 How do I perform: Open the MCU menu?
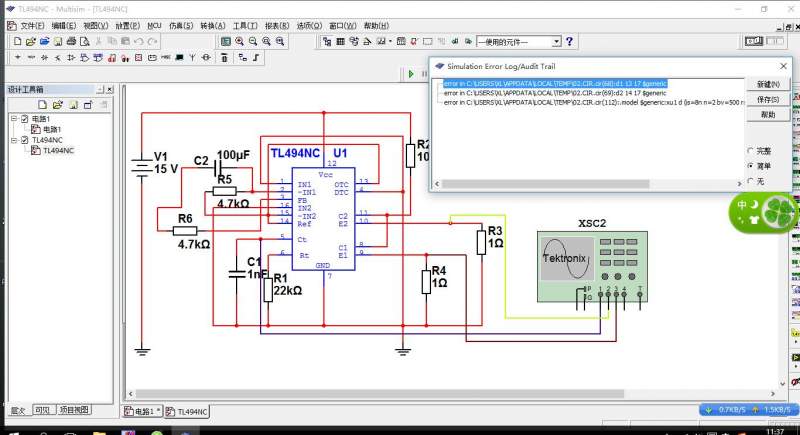click(155, 25)
